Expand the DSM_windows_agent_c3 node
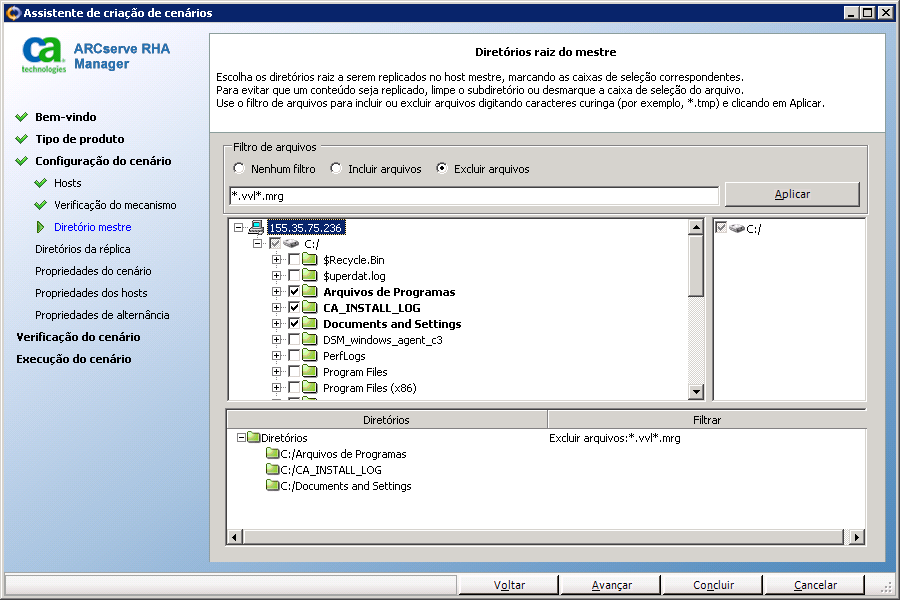This screenshot has width=900, height=600. point(277,340)
